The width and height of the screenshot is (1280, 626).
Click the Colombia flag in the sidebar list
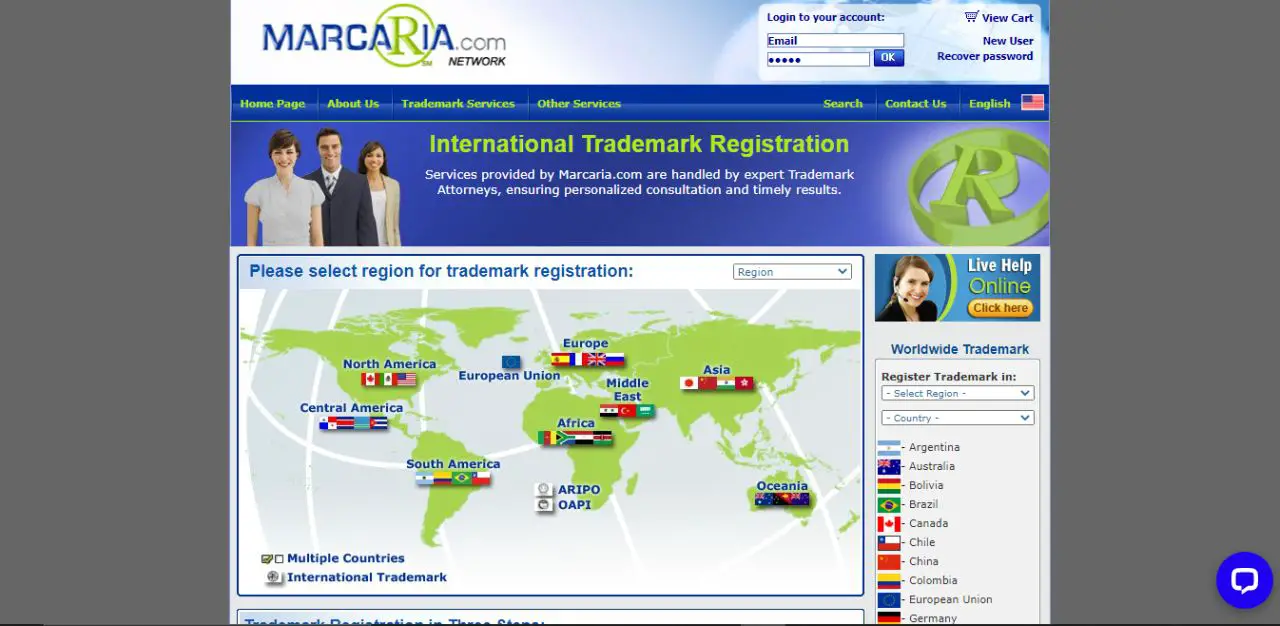[889, 580]
